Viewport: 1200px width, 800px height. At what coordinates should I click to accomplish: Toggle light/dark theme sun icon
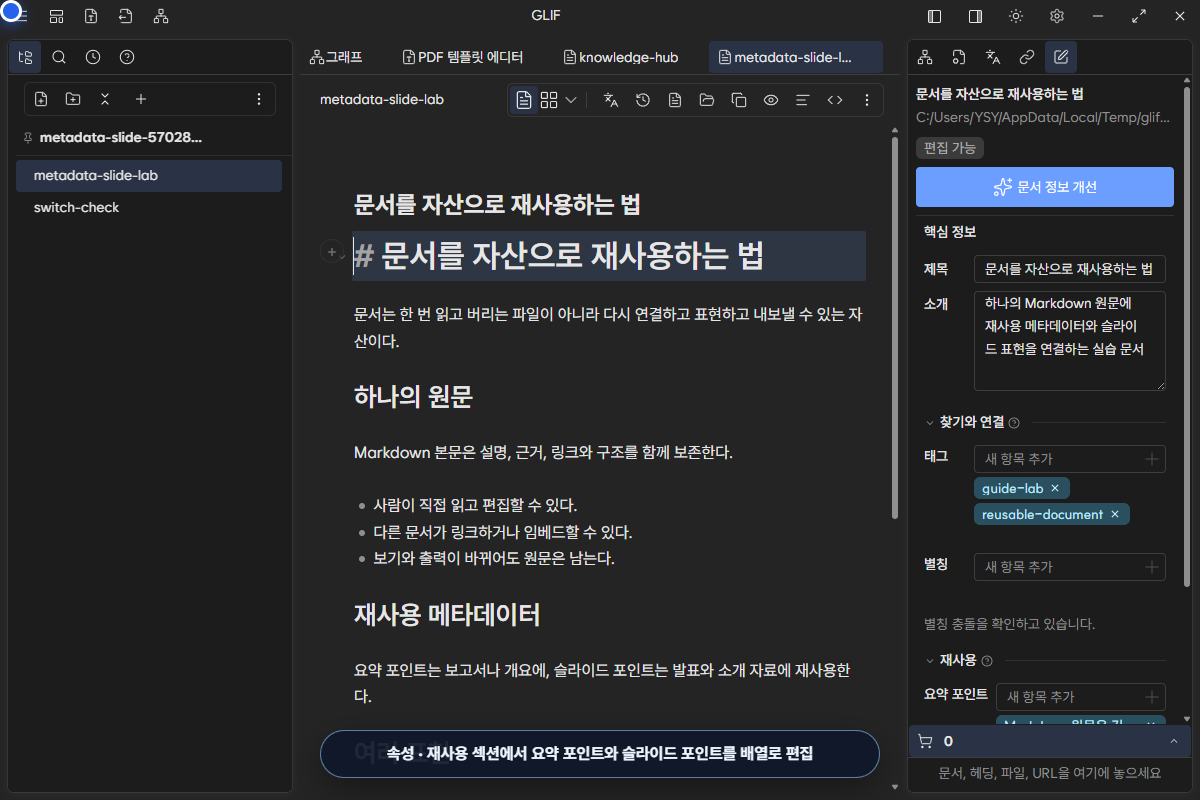pyautogui.click(x=1016, y=16)
